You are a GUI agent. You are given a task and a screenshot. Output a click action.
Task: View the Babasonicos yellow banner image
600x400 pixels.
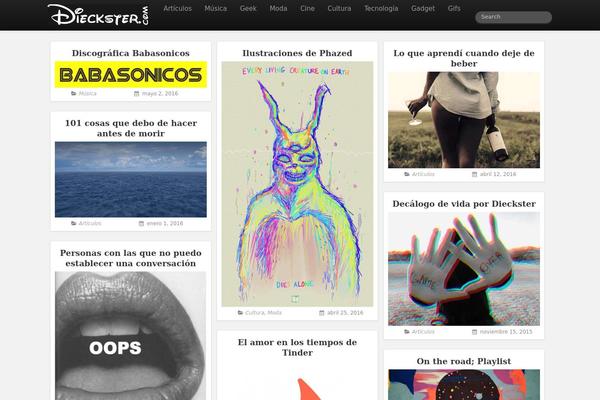130,75
